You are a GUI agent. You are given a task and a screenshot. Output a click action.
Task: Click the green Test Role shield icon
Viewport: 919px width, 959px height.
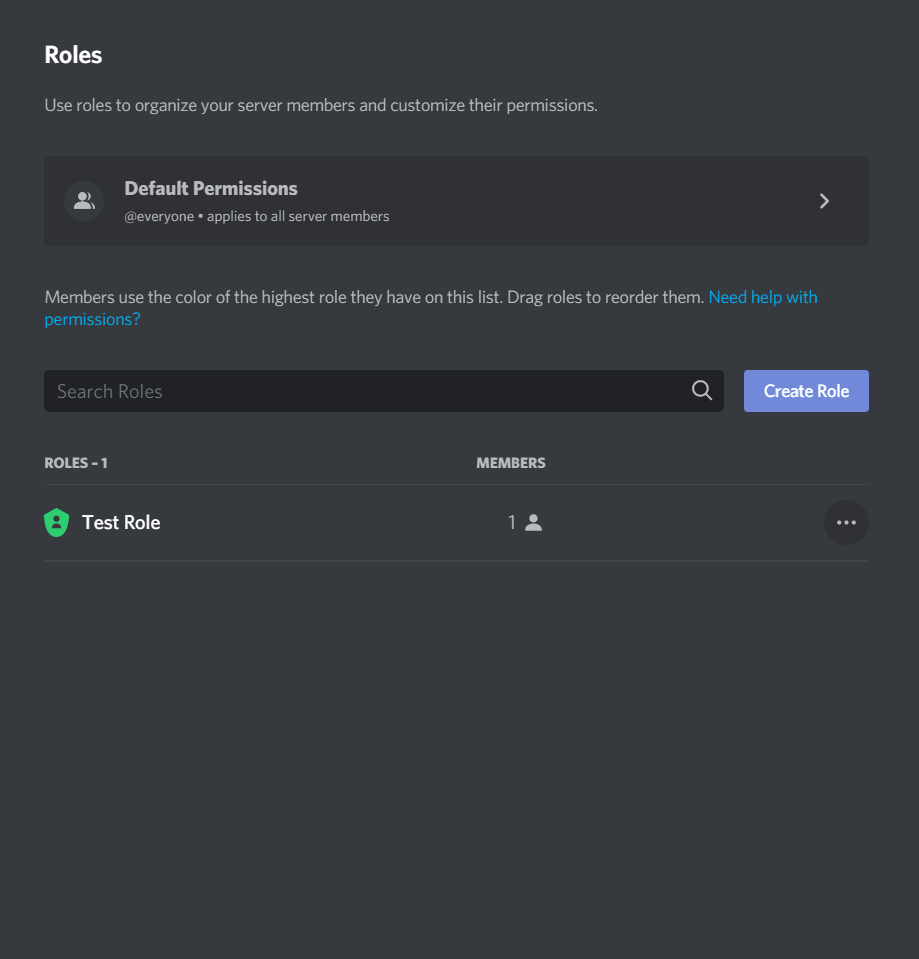coord(56,523)
